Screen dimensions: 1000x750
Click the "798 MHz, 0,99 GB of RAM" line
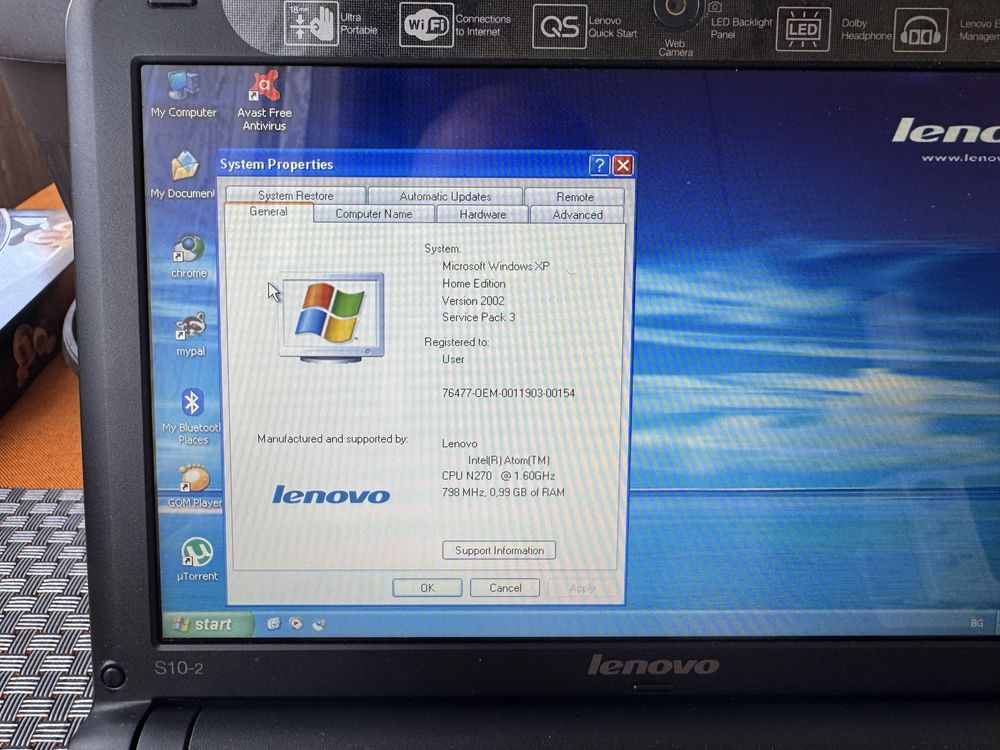(x=503, y=492)
